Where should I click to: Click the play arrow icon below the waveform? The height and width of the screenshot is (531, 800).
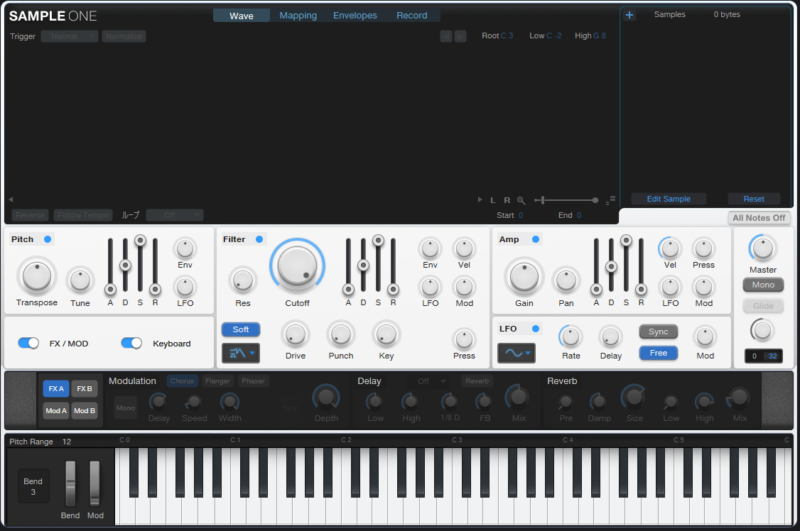click(x=480, y=200)
